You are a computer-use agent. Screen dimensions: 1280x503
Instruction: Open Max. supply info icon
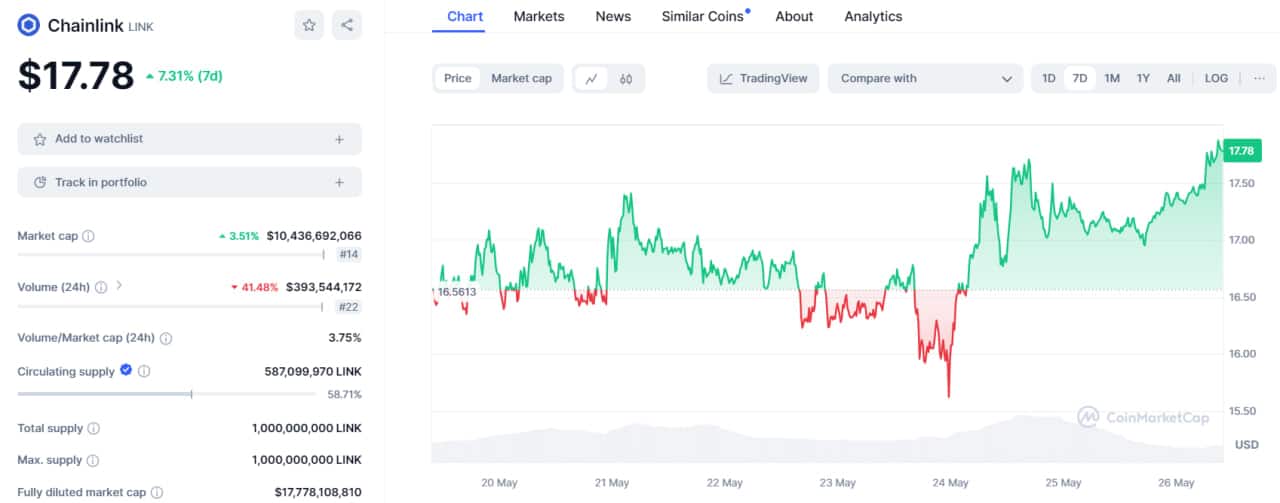click(92, 461)
